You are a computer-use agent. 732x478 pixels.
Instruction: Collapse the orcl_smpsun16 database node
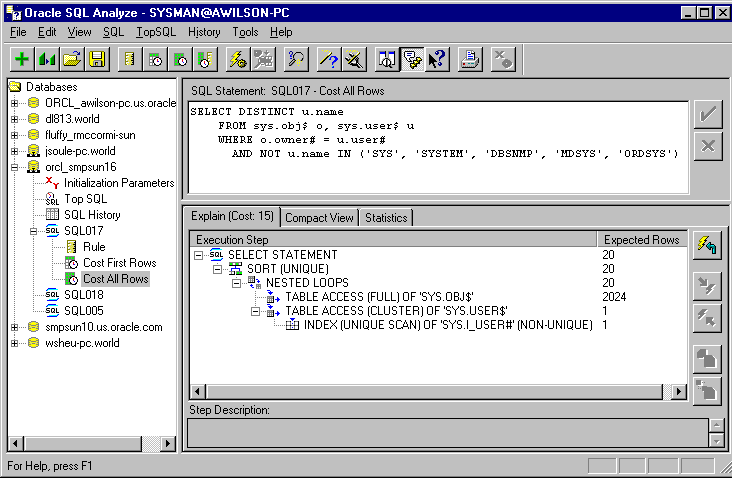coord(14,167)
